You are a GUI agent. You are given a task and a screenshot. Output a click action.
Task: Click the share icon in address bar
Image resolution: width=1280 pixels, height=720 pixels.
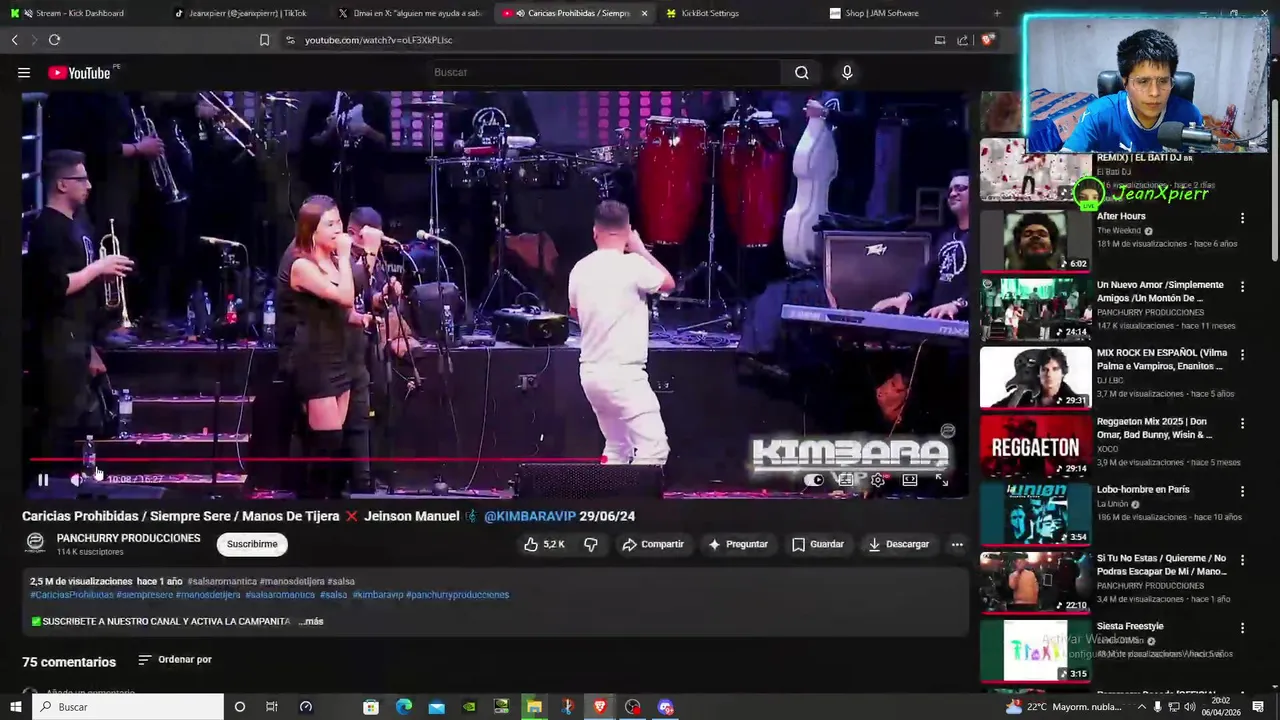[962, 40]
